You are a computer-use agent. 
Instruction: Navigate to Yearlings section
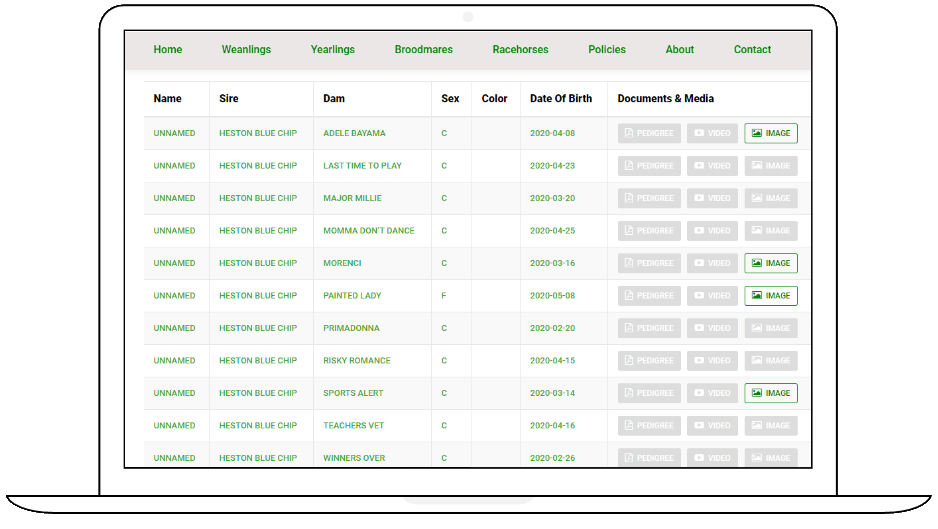click(x=332, y=49)
